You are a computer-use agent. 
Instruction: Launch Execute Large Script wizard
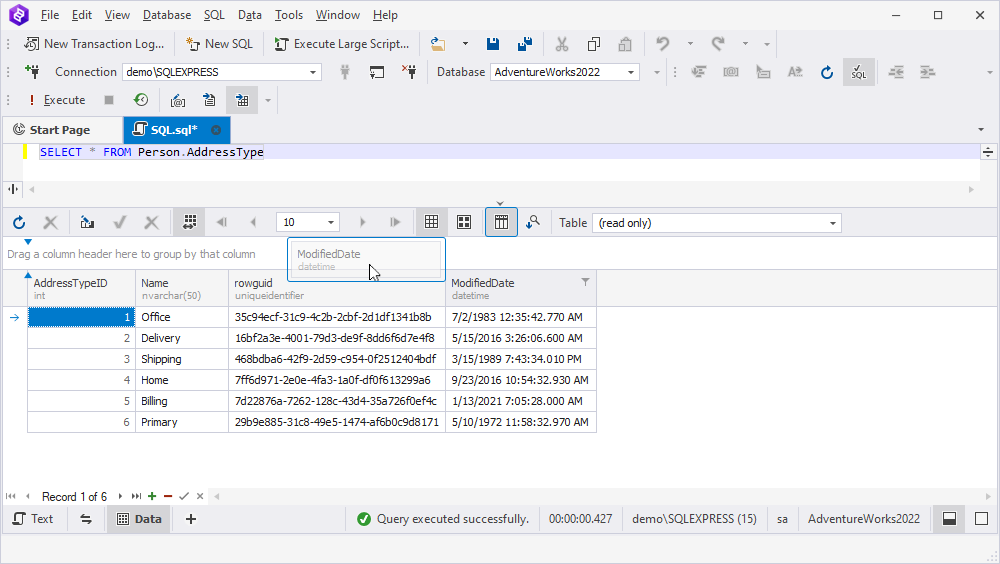[342, 44]
